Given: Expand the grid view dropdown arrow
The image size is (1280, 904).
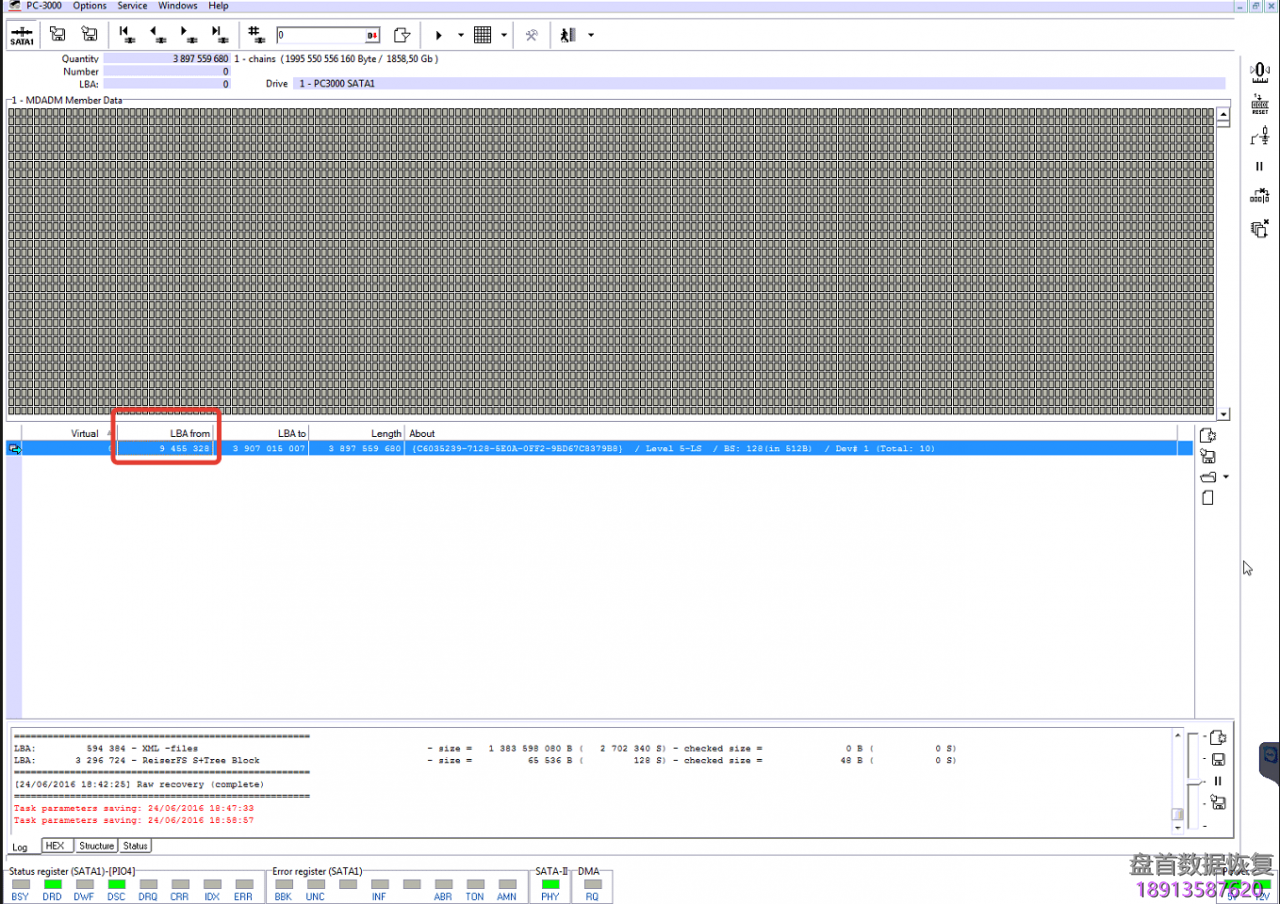Looking at the screenshot, I should [x=504, y=35].
